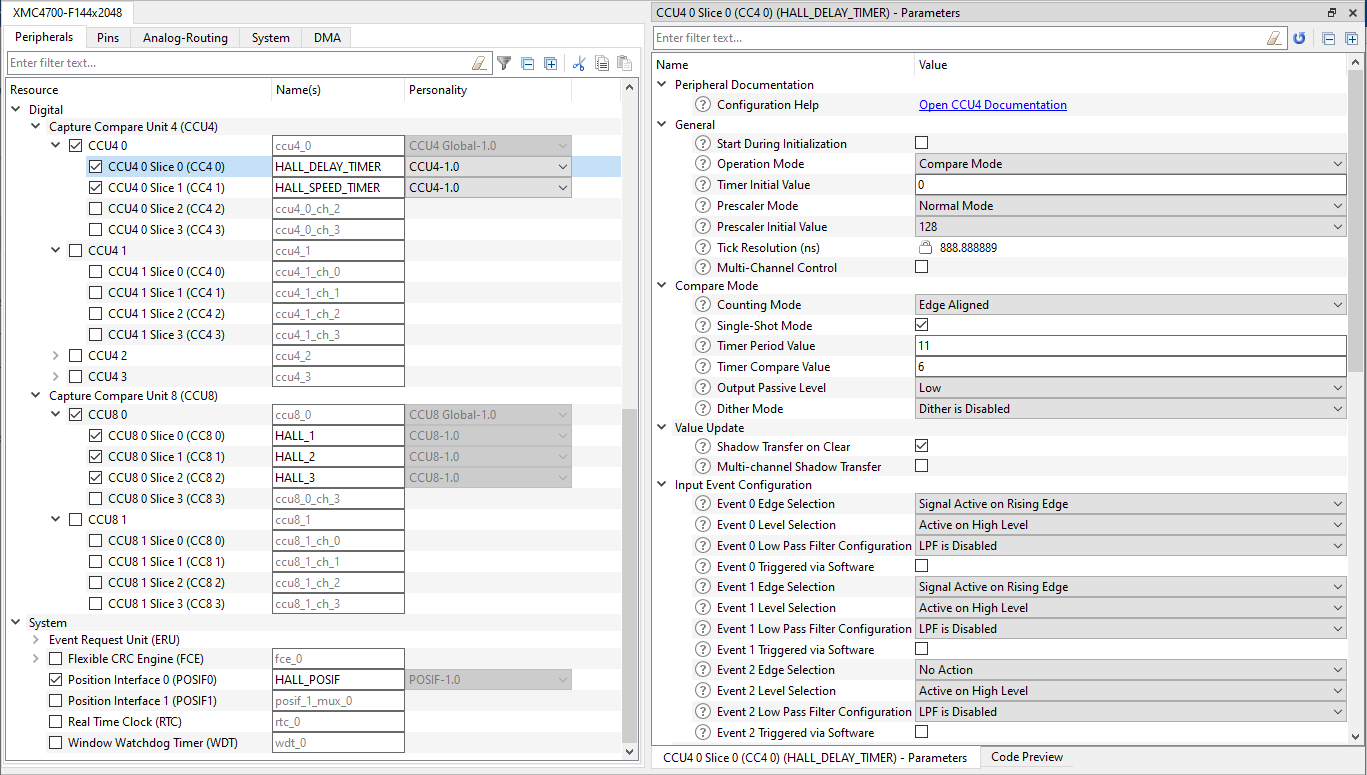Click the lock icon at Tick Resolution

pyautogui.click(x=926, y=247)
